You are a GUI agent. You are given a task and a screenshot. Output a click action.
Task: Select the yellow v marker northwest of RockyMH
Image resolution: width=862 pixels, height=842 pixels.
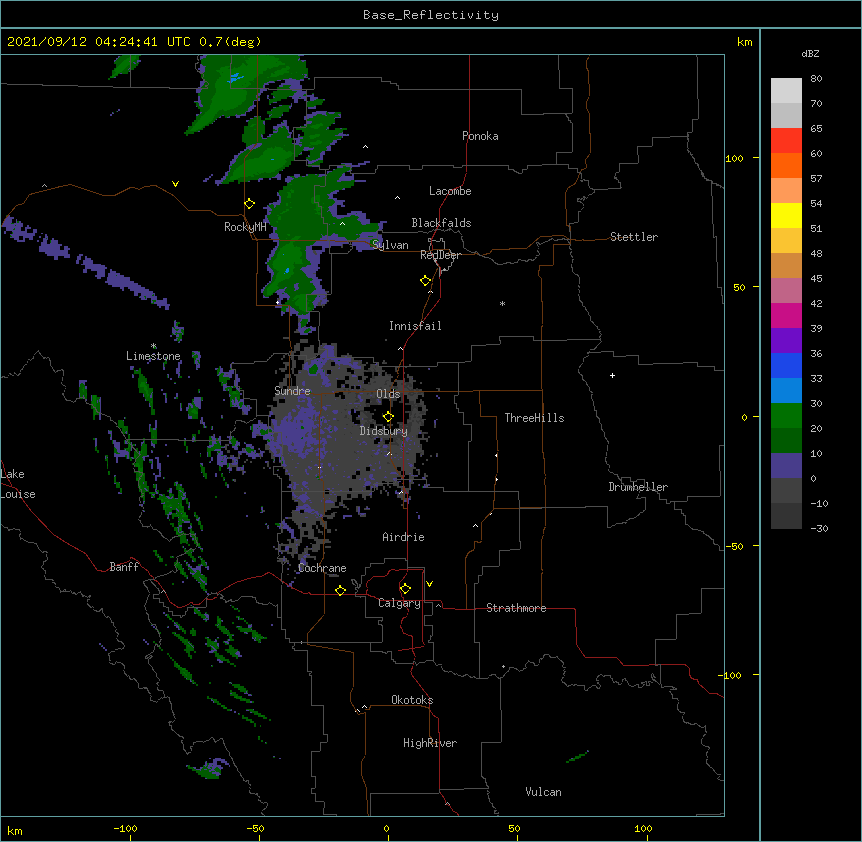175,184
